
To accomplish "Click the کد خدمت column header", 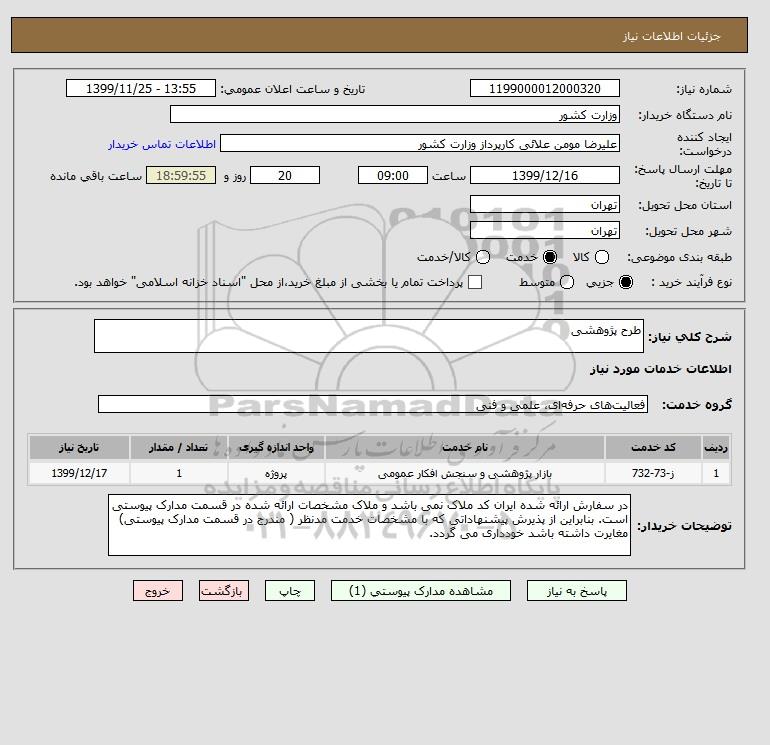I will point(653,447).
